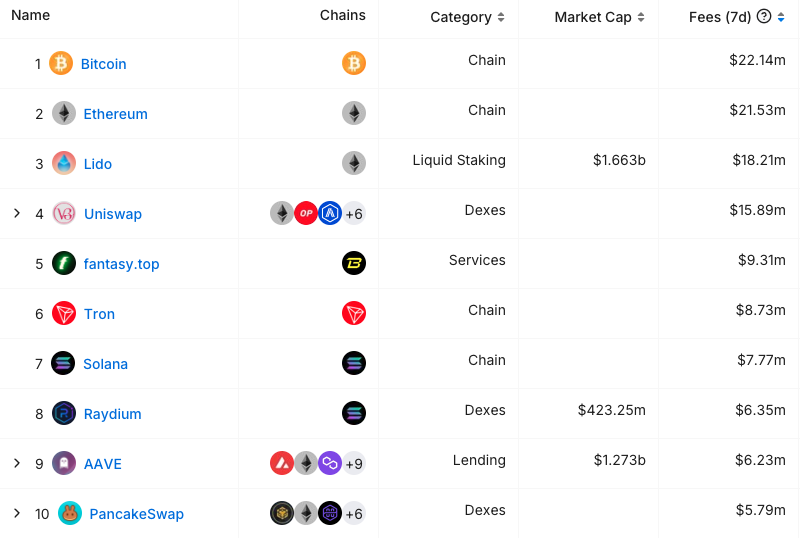Click the help icon next to Fees (7d)

pyautogui.click(x=764, y=17)
